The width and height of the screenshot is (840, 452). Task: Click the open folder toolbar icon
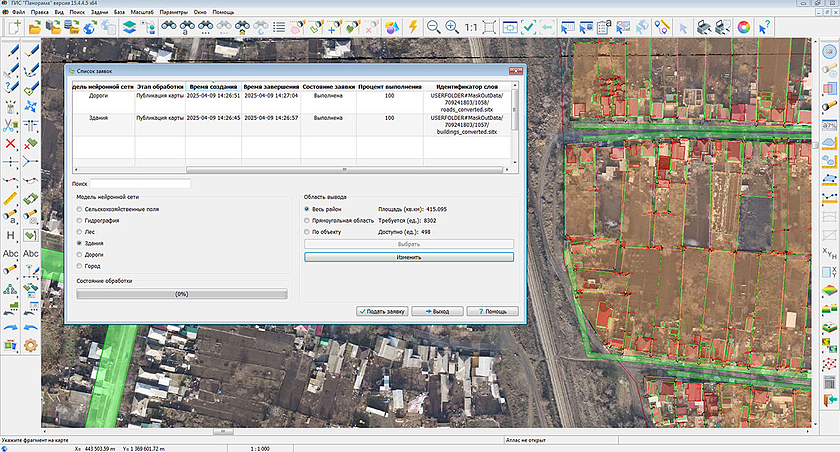click(x=35, y=27)
